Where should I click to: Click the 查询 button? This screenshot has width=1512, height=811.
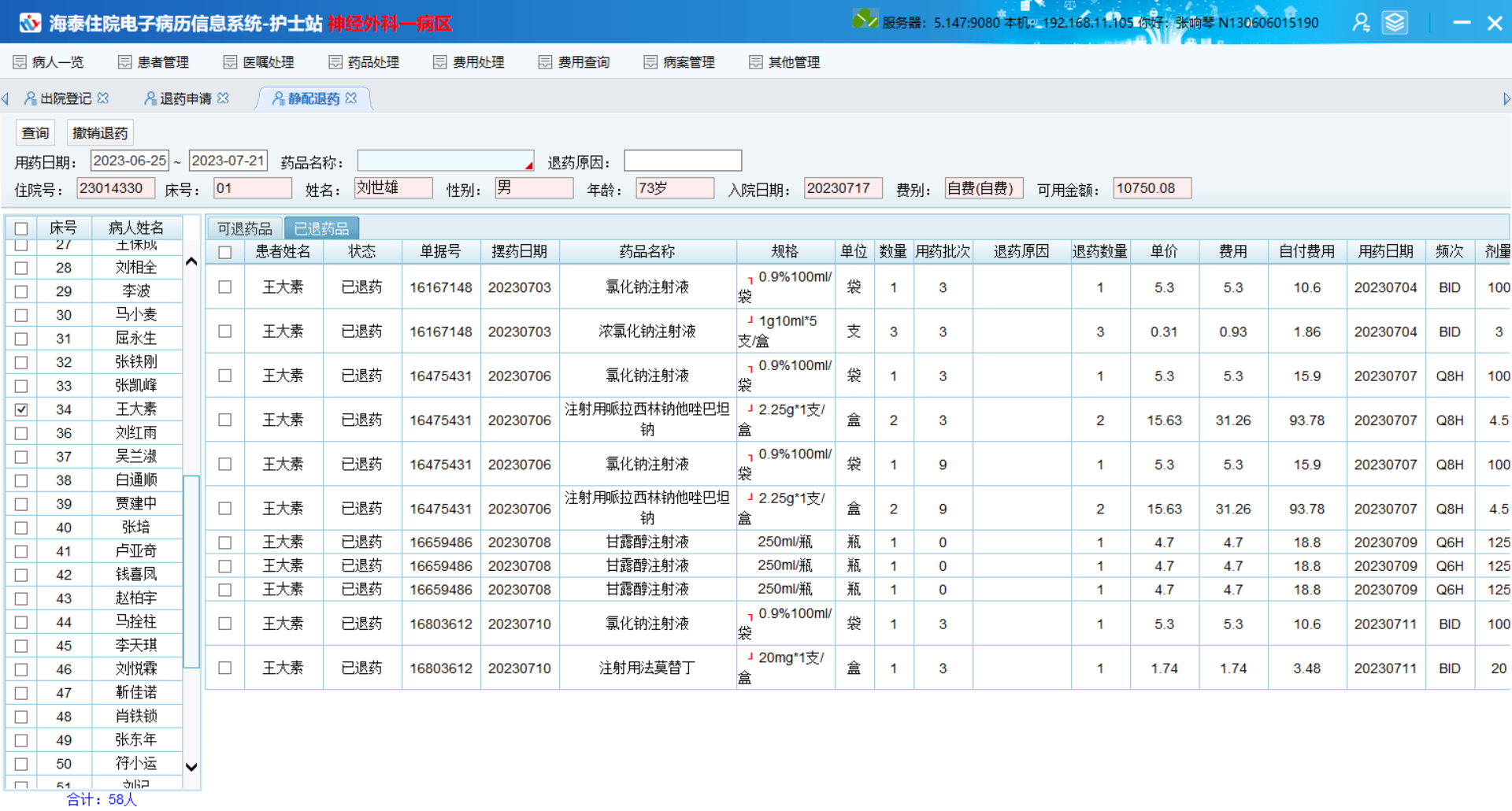pos(35,133)
